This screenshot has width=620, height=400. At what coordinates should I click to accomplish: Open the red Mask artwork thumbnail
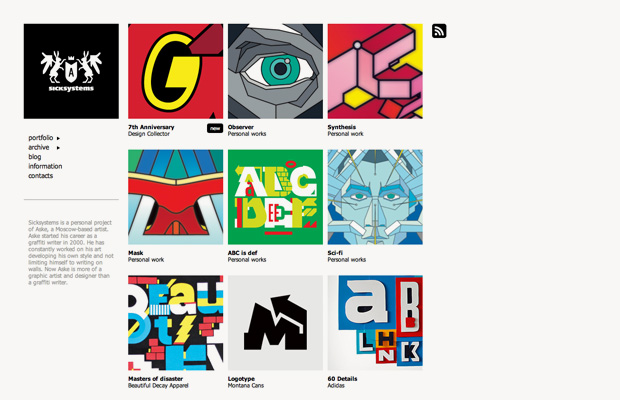176,197
